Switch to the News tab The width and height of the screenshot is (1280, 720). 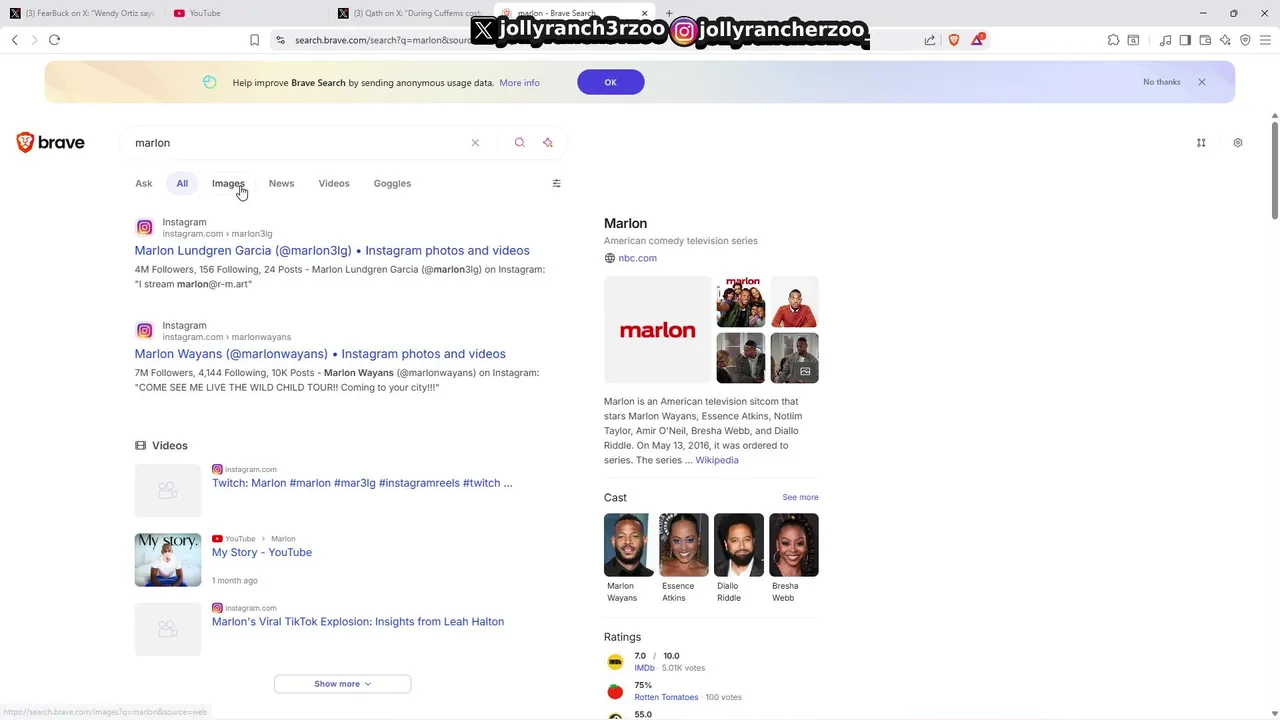pos(281,183)
